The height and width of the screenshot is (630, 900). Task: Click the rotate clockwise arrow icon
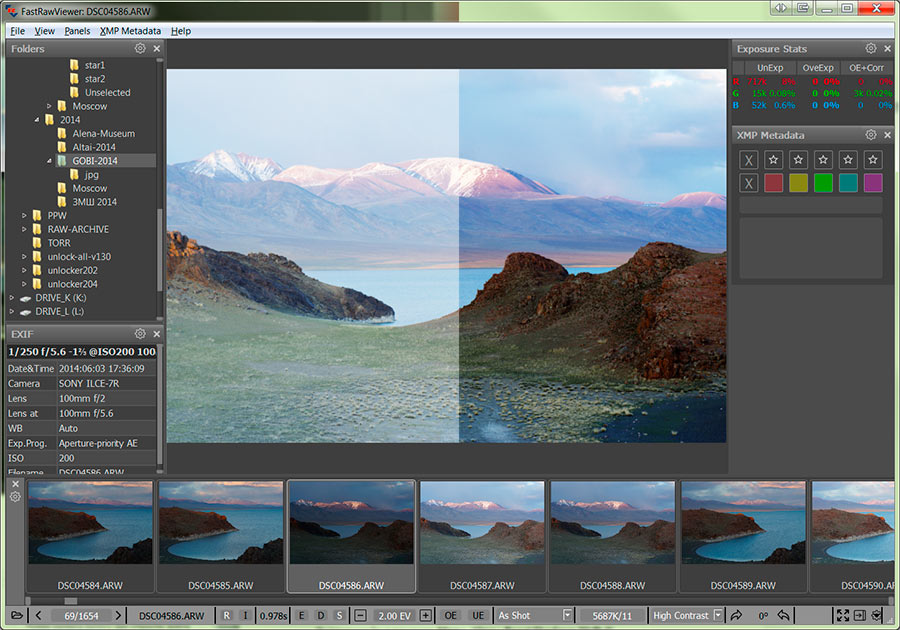point(737,615)
